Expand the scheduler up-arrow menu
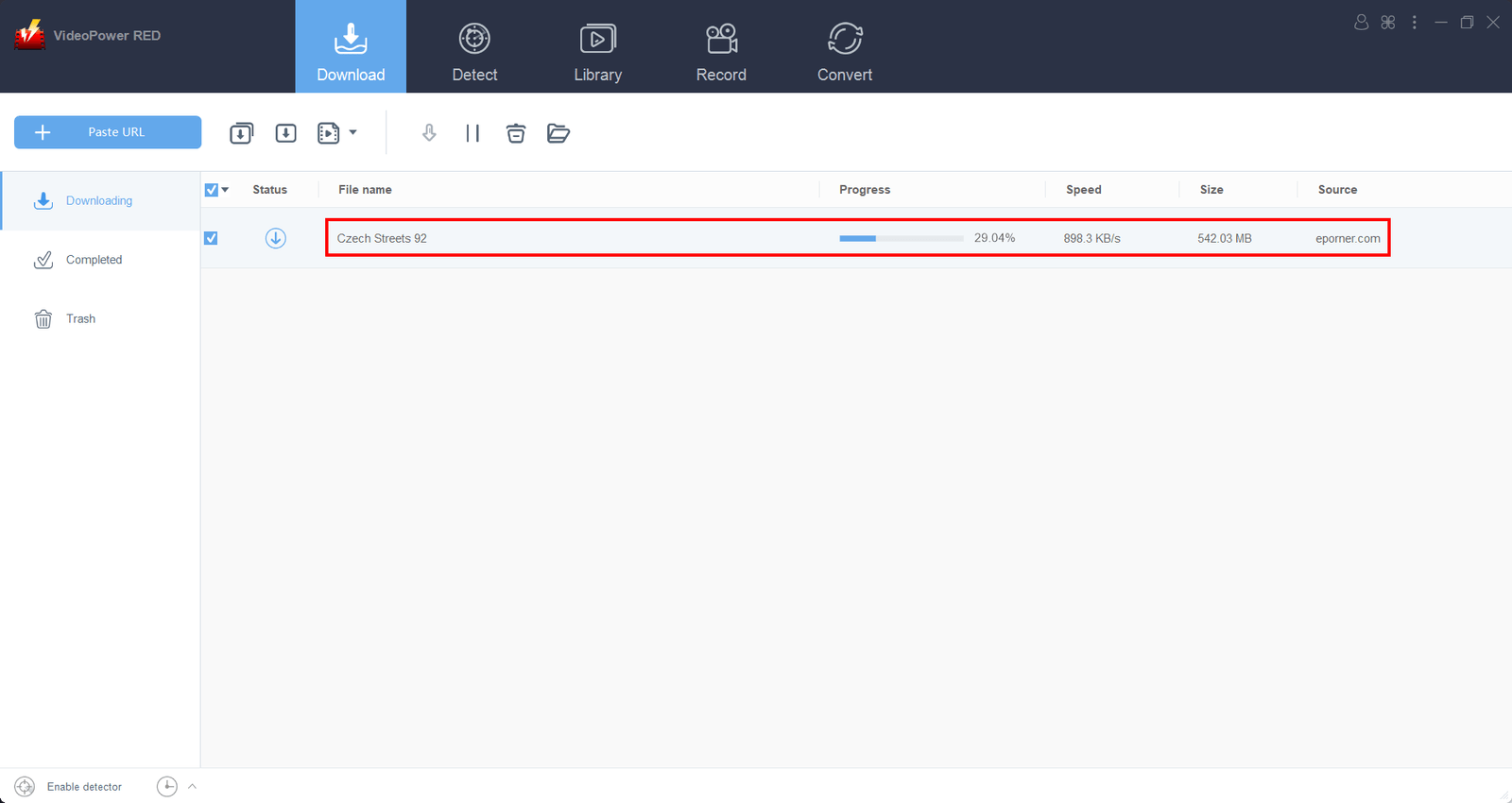The image size is (1512, 803). coord(192,786)
